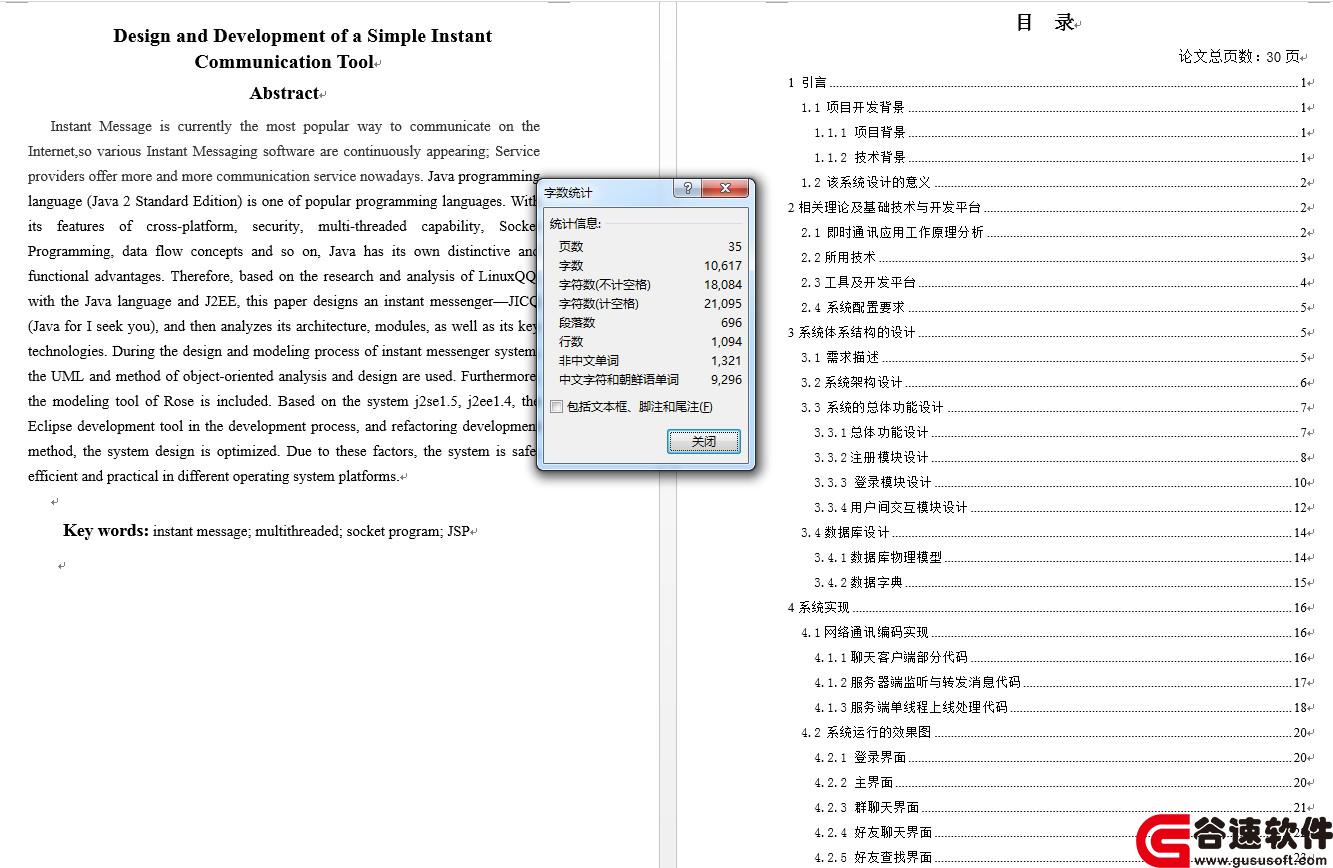Jump to TOC entry '3.1 需求描述'

click(1054, 357)
